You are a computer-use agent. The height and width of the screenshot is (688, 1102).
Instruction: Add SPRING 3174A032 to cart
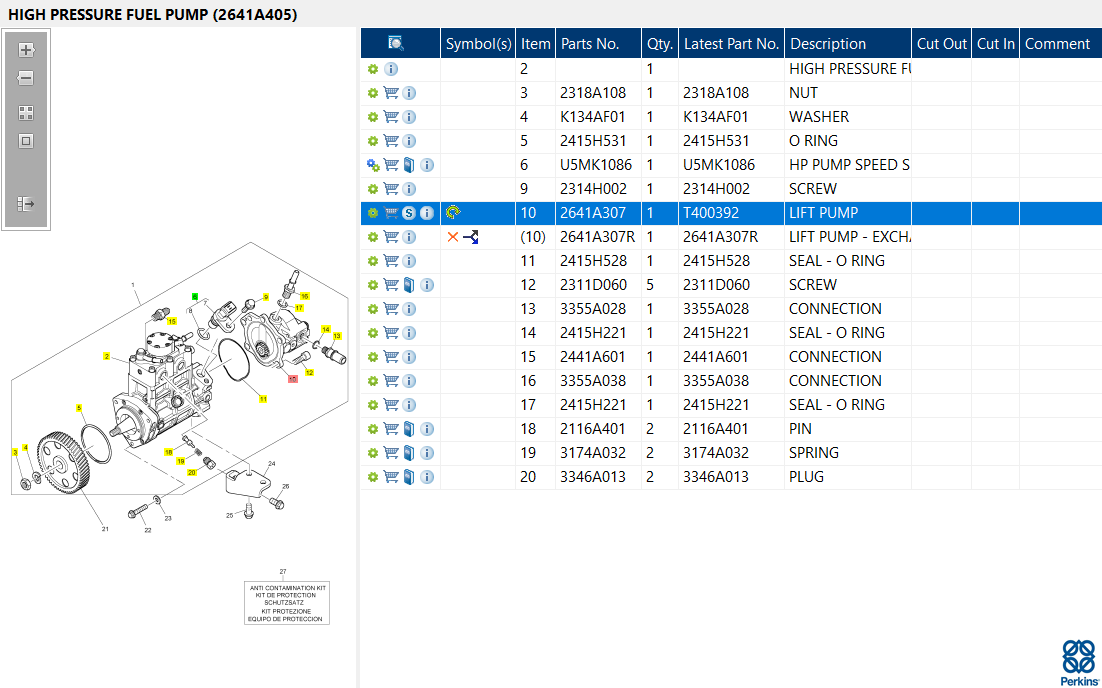[391, 453]
